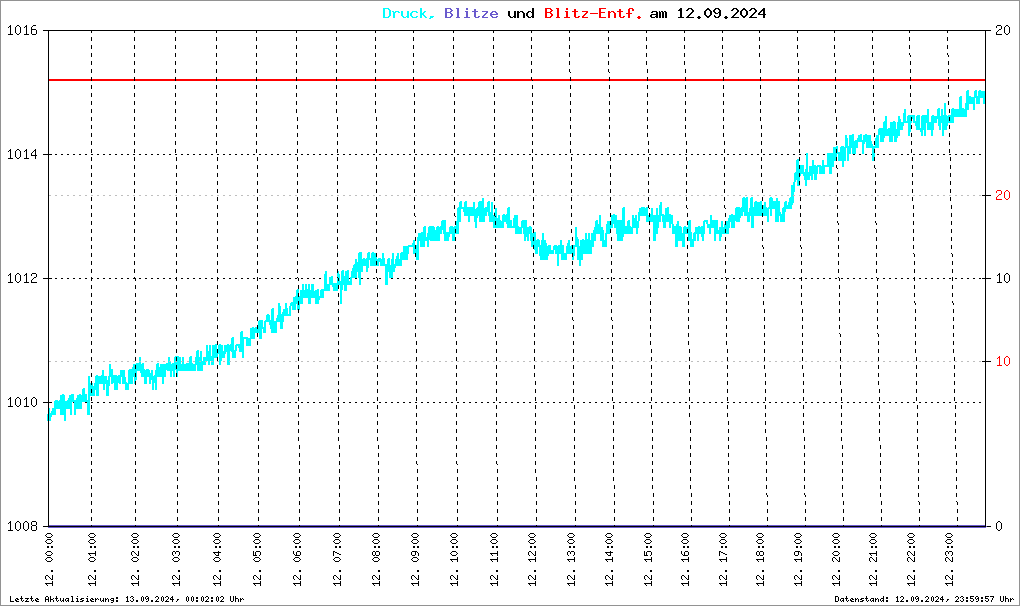Viewport: 1020px width, 606px height.
Task: Click the black 10 on right axis
Action: [x=1003, y=278]
